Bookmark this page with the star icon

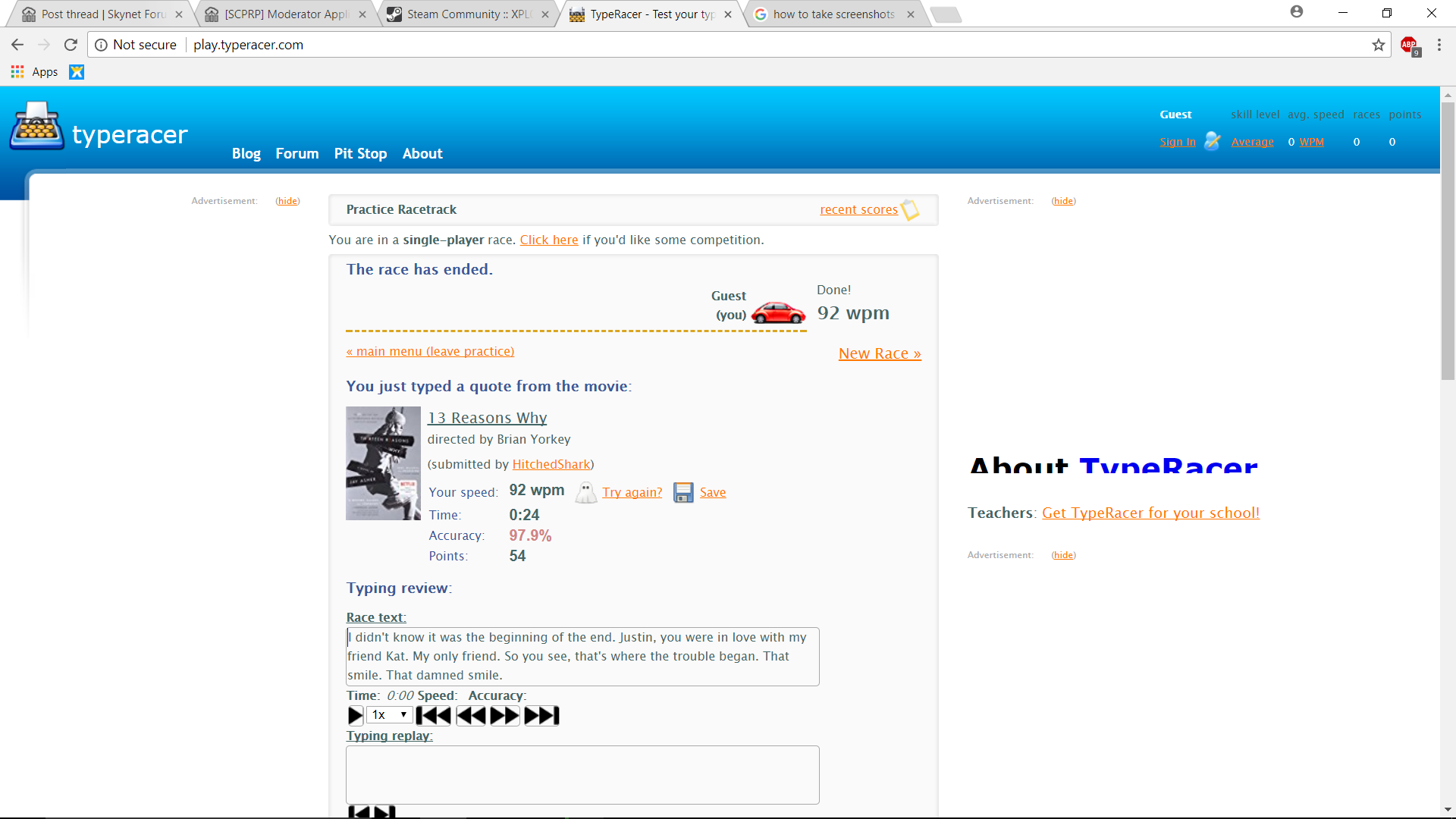[x=1378, y=45]
